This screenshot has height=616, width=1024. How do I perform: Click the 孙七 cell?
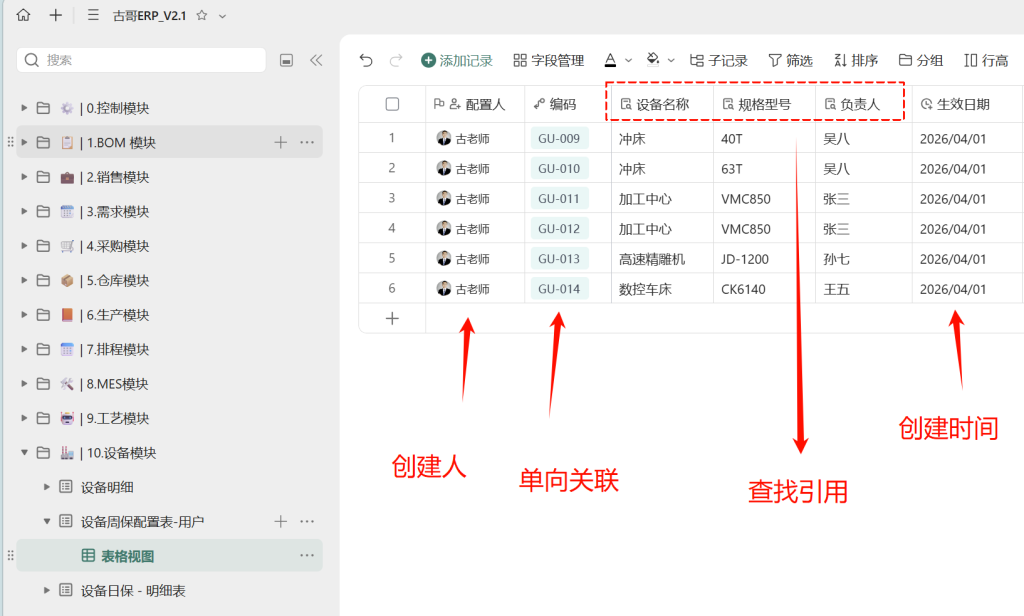[x=863, y=259]
